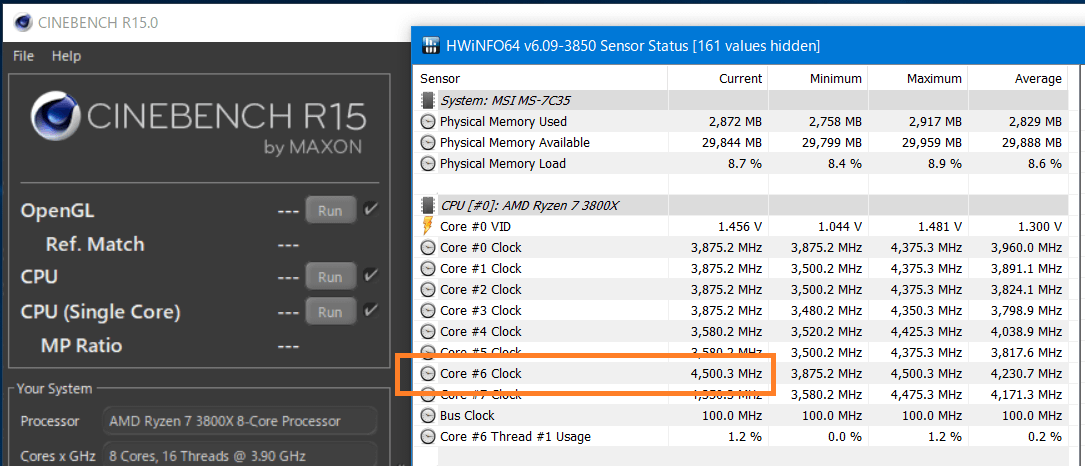
Task: Click the Core #1 Clock sensor icon
Action: coord(428,269)
